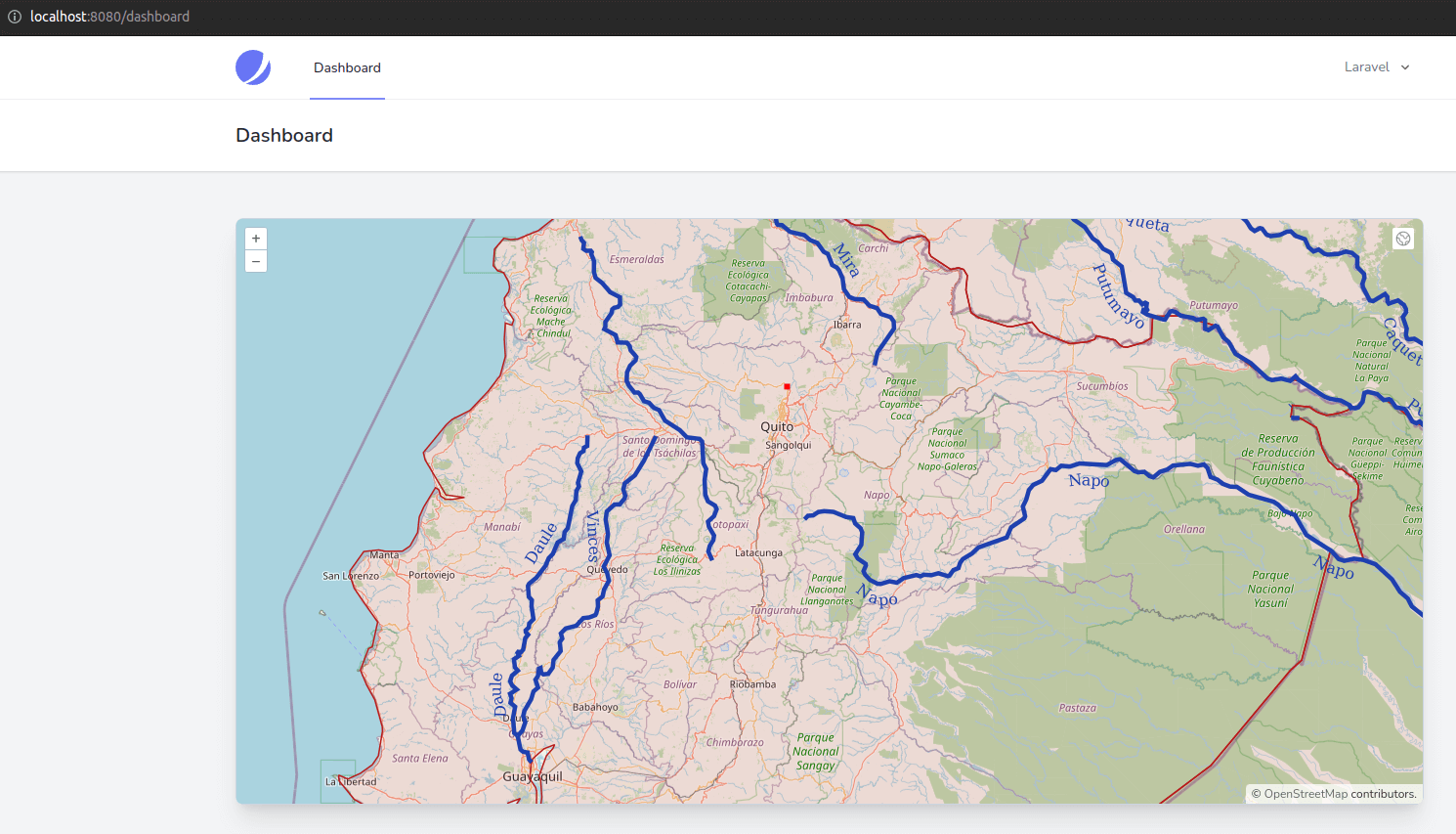Focus the localhost:8080/dashboard address bar
Screen dimensions: 1456x834
tap(109, 17)
